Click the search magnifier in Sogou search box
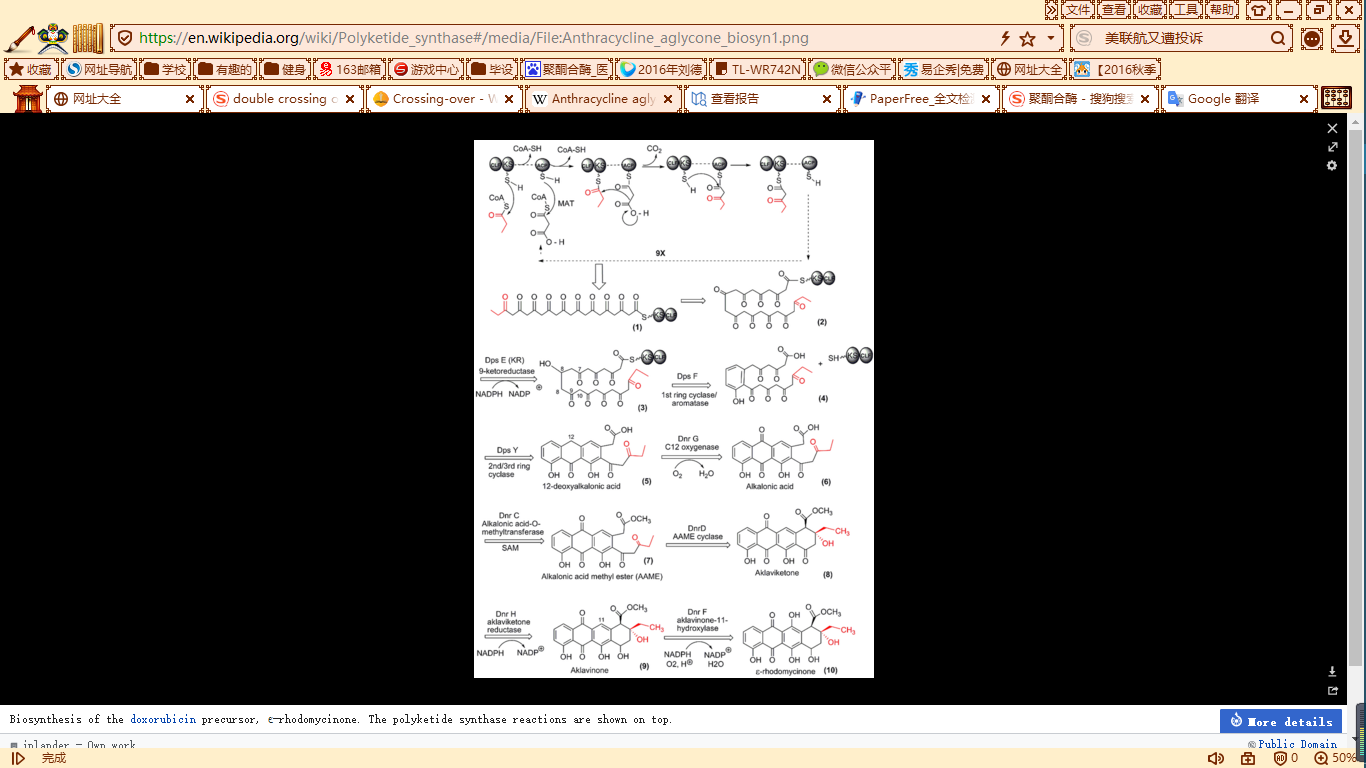The image size is (1366, 768). click(x=1279, y=39)
